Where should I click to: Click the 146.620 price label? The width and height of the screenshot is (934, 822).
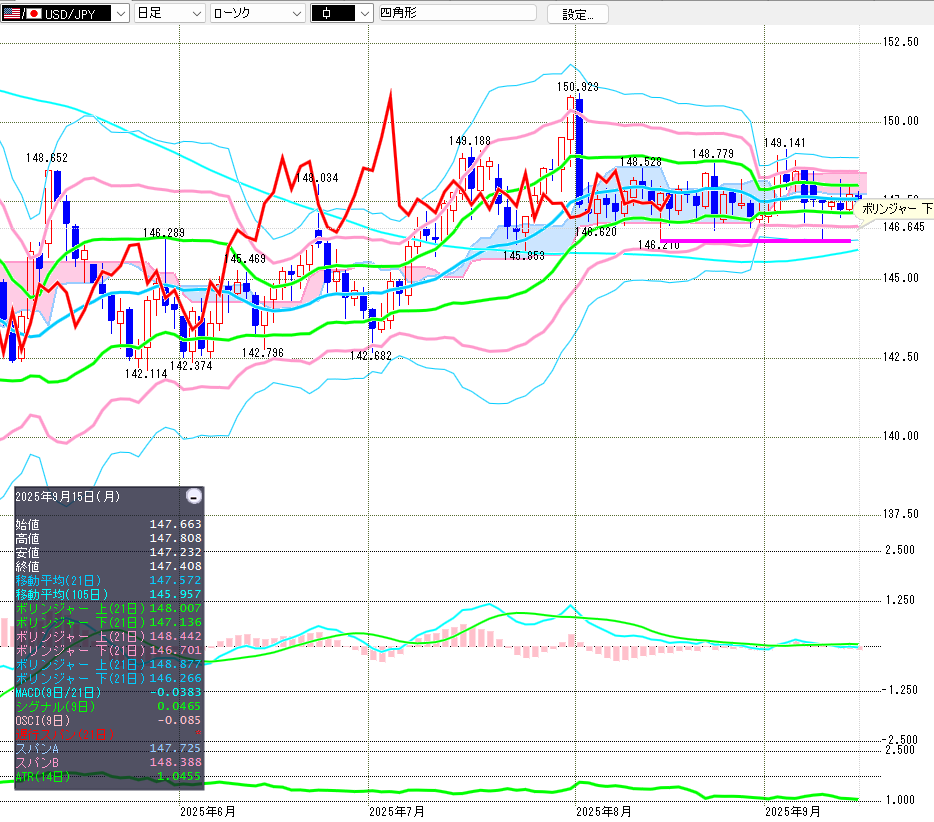coord(596,232)
